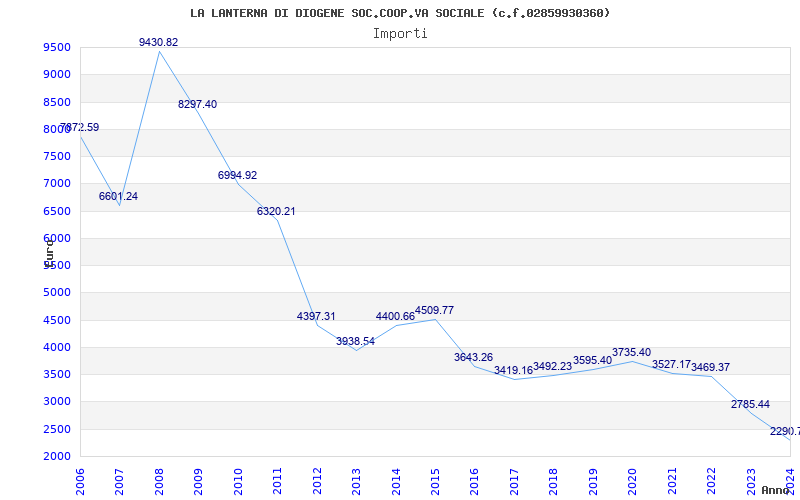
Task: Click the Importi subtitle
Action: point(400,34)
